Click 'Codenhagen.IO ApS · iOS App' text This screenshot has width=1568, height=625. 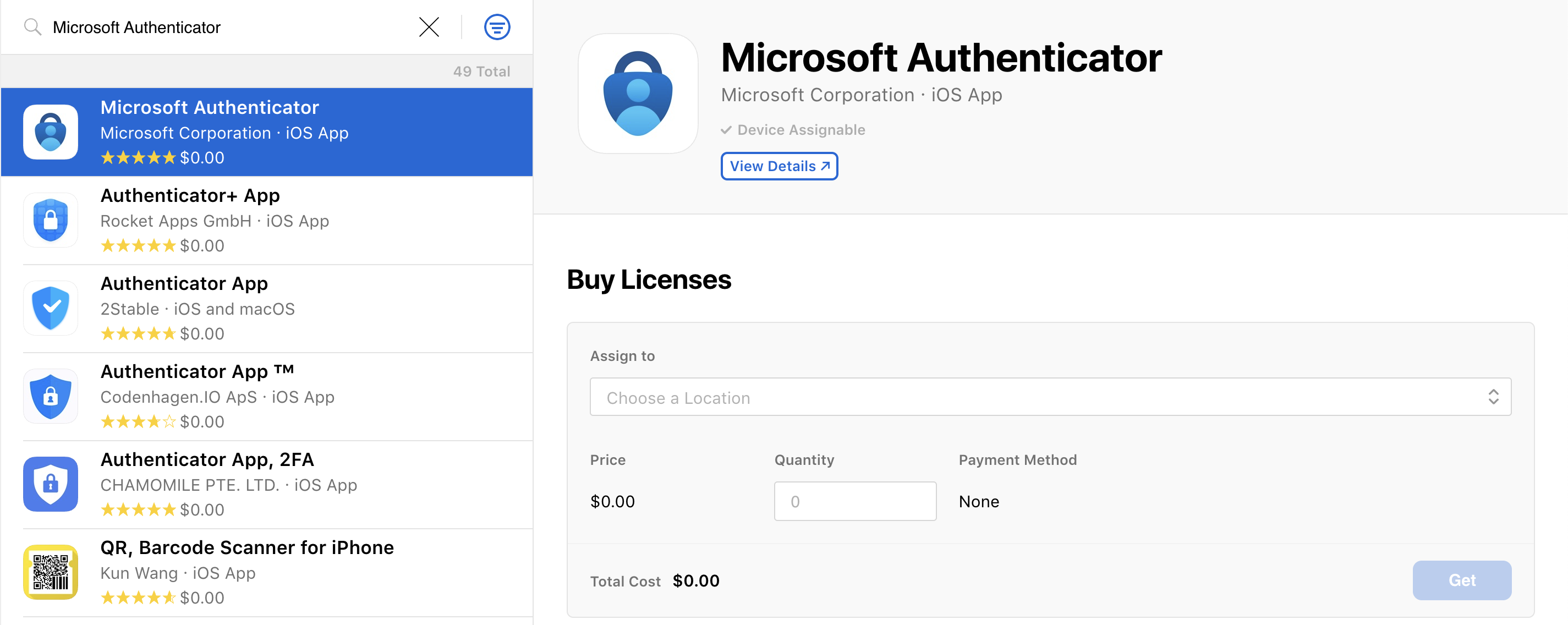tap(217, 397)
